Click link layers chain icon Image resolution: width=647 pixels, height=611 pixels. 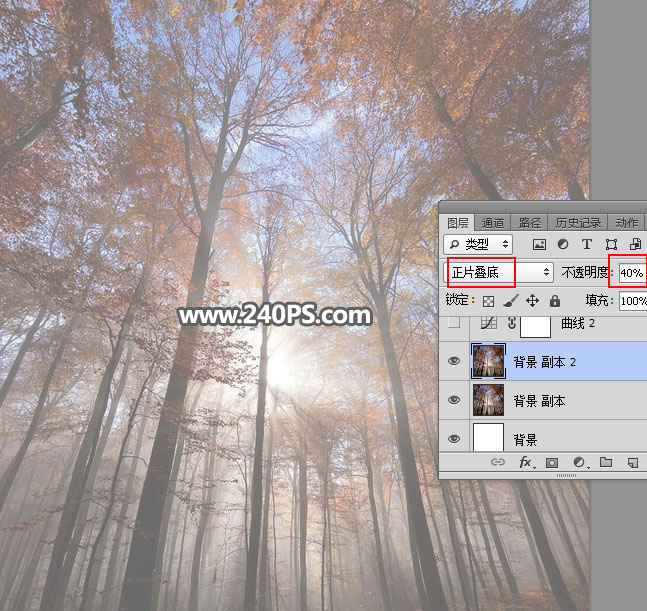[x=498, y=462]
